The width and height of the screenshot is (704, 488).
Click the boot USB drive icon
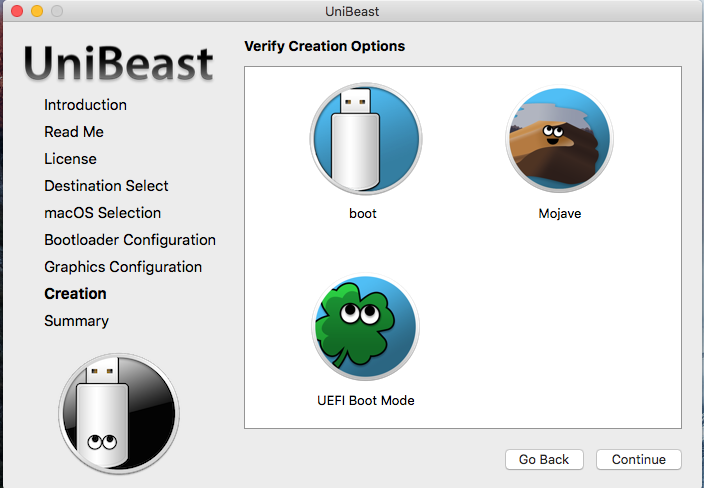365,139
